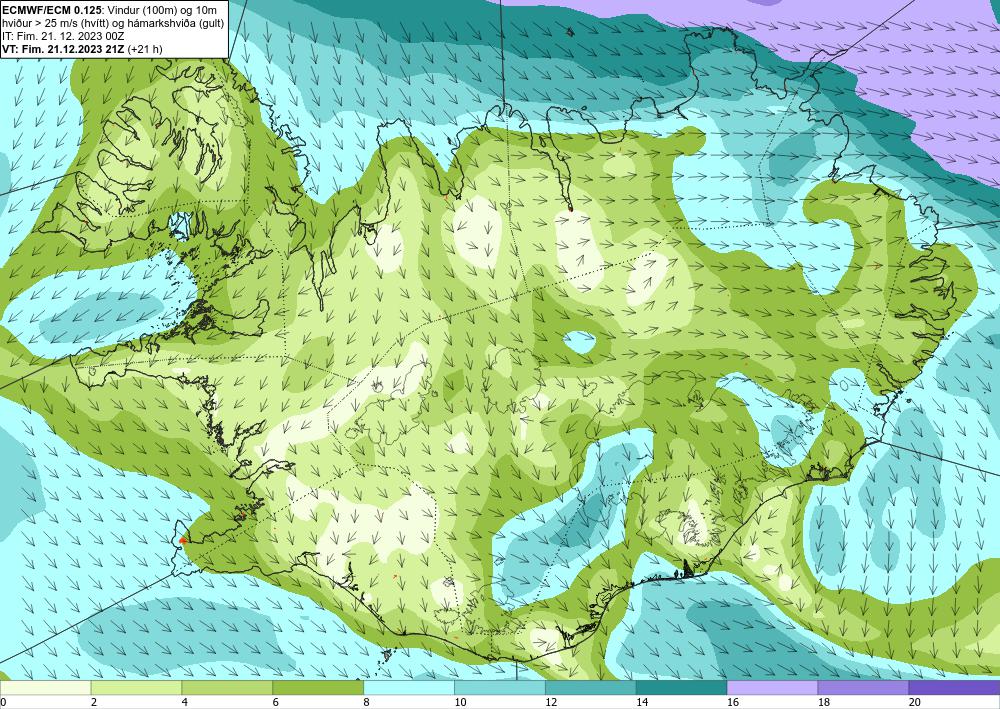1000x709 pixels.
Task: Click the legend scale label '8'
Action: [x=367, y=702]
